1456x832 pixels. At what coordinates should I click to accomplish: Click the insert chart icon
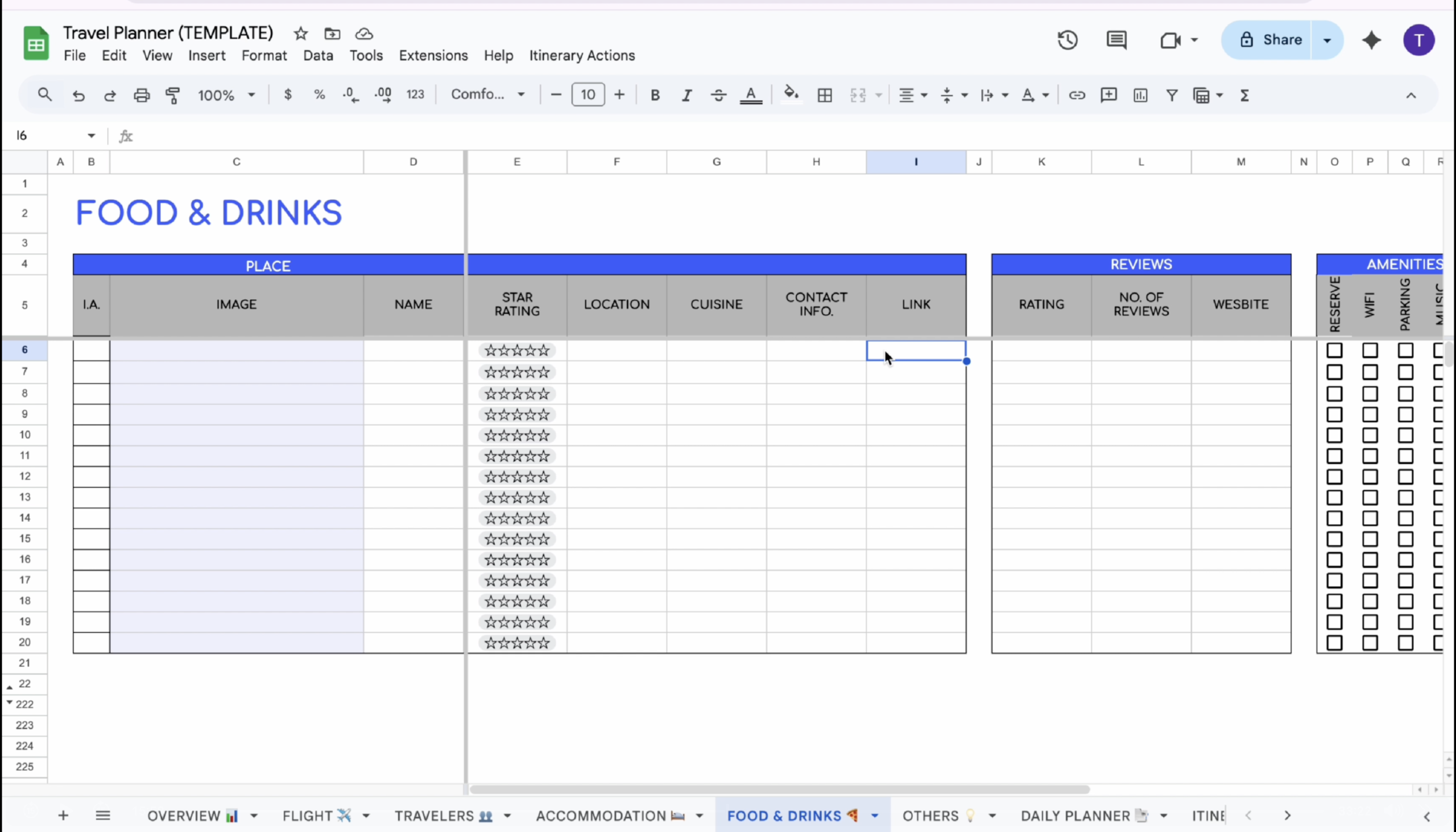coord(1140,95)
